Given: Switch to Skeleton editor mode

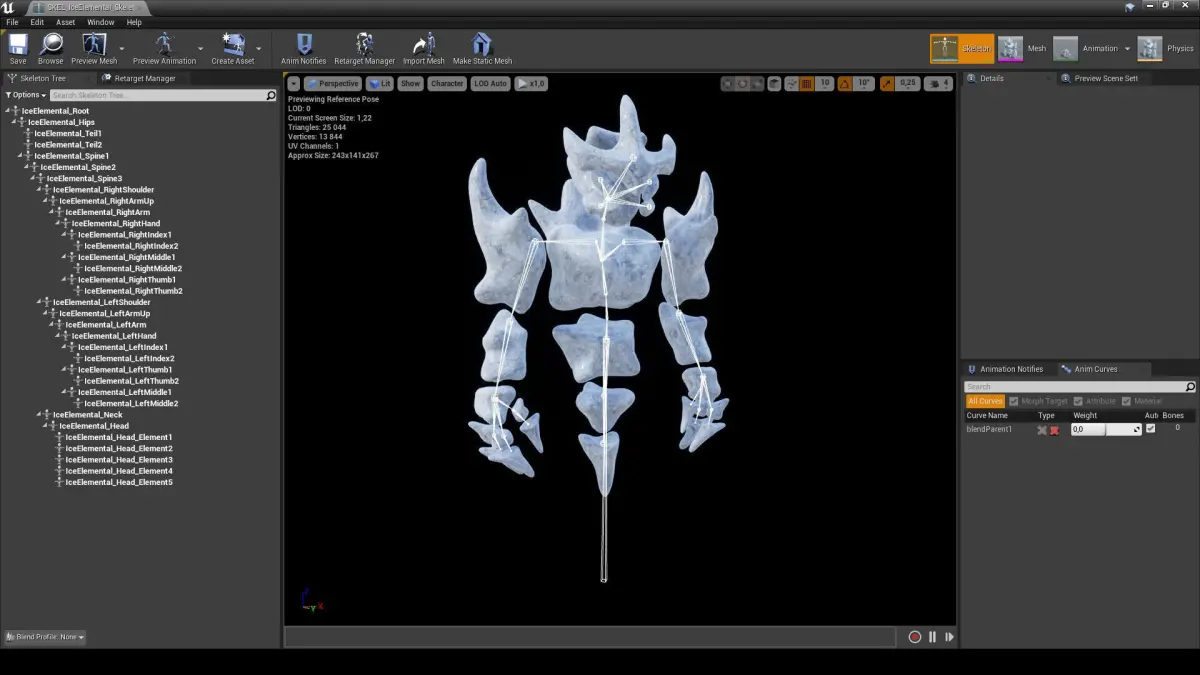Looking at the screenshot, I should coord(961,48).
